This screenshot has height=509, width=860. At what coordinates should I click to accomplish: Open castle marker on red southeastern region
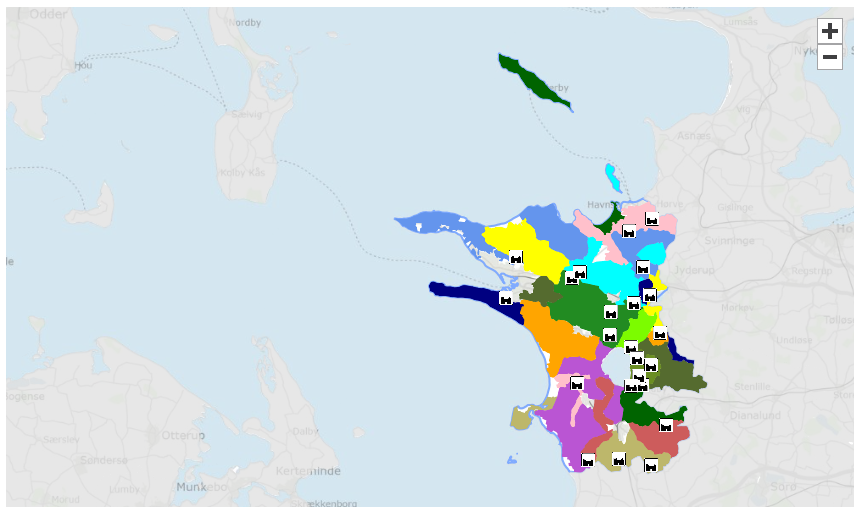point(665,426)
